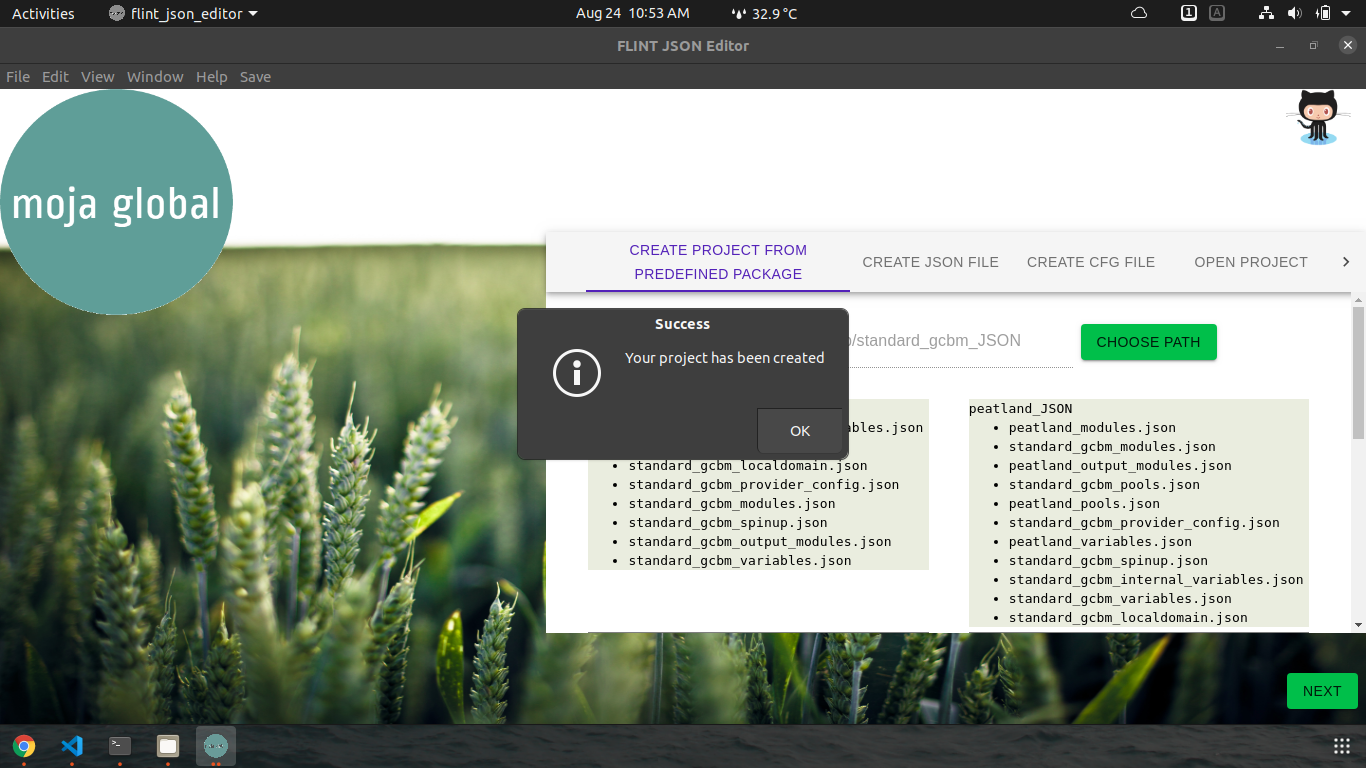Launch Chrome from the dock
Image resolution: width=1366 pixels, height=768 pixels.
point(25,745)
